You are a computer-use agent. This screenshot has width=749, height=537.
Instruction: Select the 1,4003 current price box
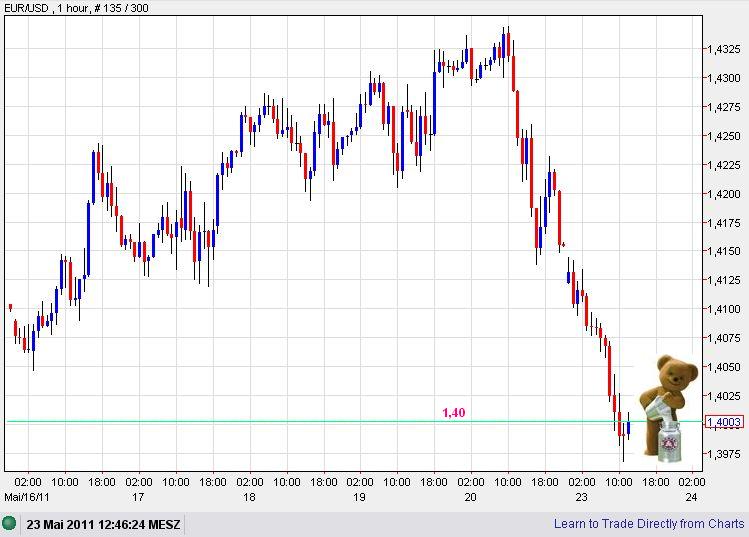tap(724, 422)
